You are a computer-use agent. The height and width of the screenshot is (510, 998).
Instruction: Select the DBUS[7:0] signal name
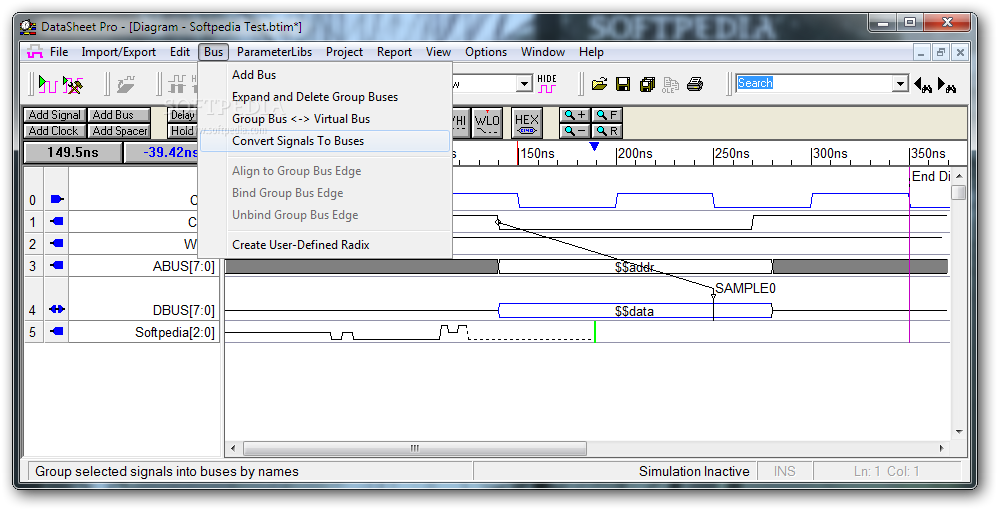pos(183,310)
